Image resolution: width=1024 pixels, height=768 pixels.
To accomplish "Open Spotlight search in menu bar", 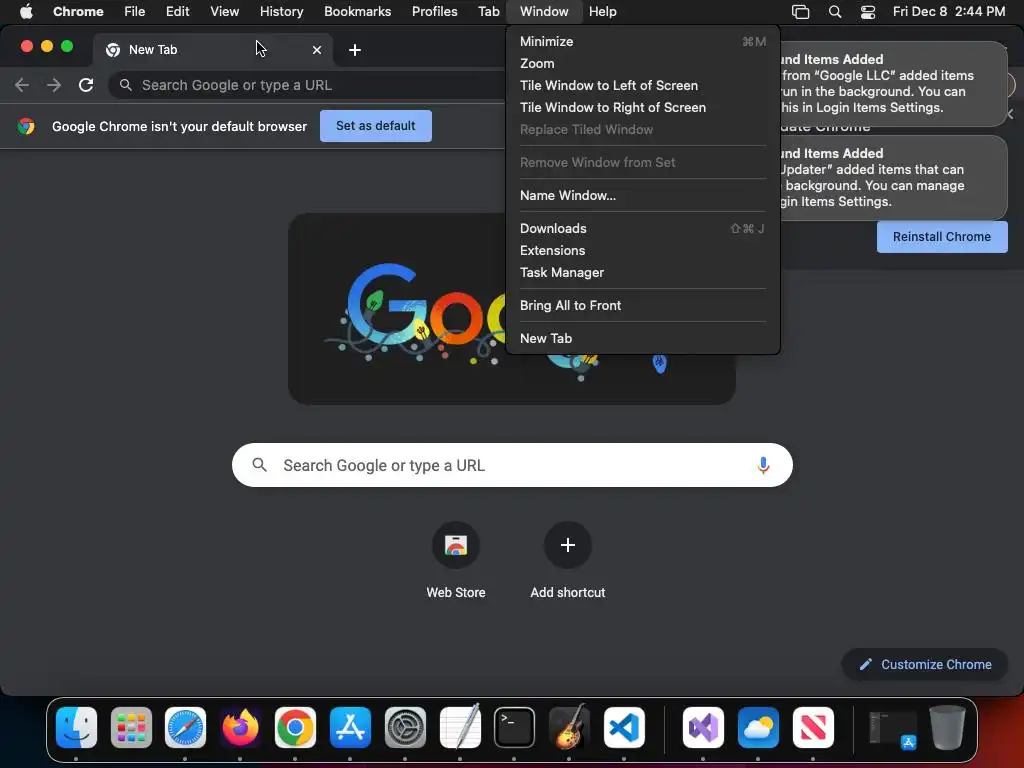I will tap(835, 12).
